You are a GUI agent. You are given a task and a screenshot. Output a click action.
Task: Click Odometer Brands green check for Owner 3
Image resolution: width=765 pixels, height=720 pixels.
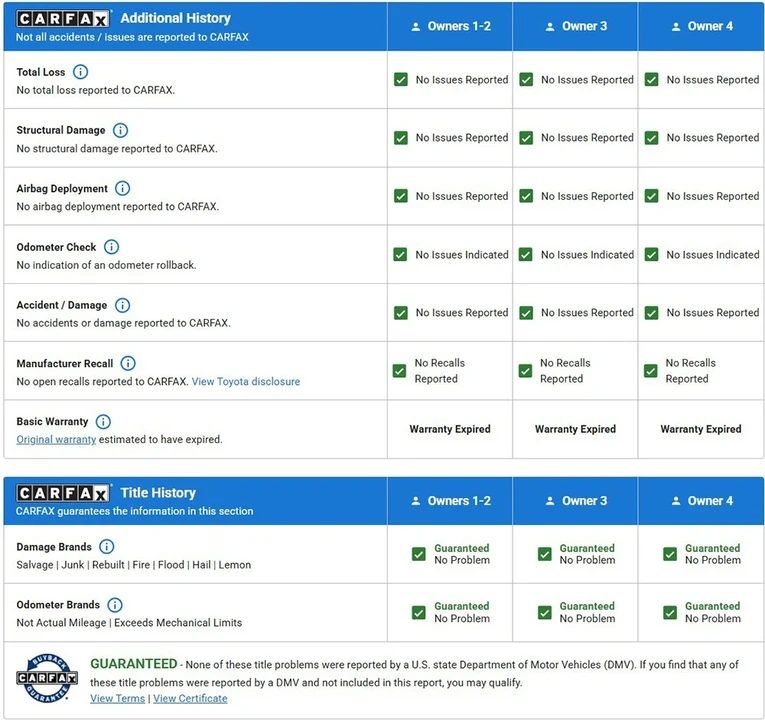(544, 612)
